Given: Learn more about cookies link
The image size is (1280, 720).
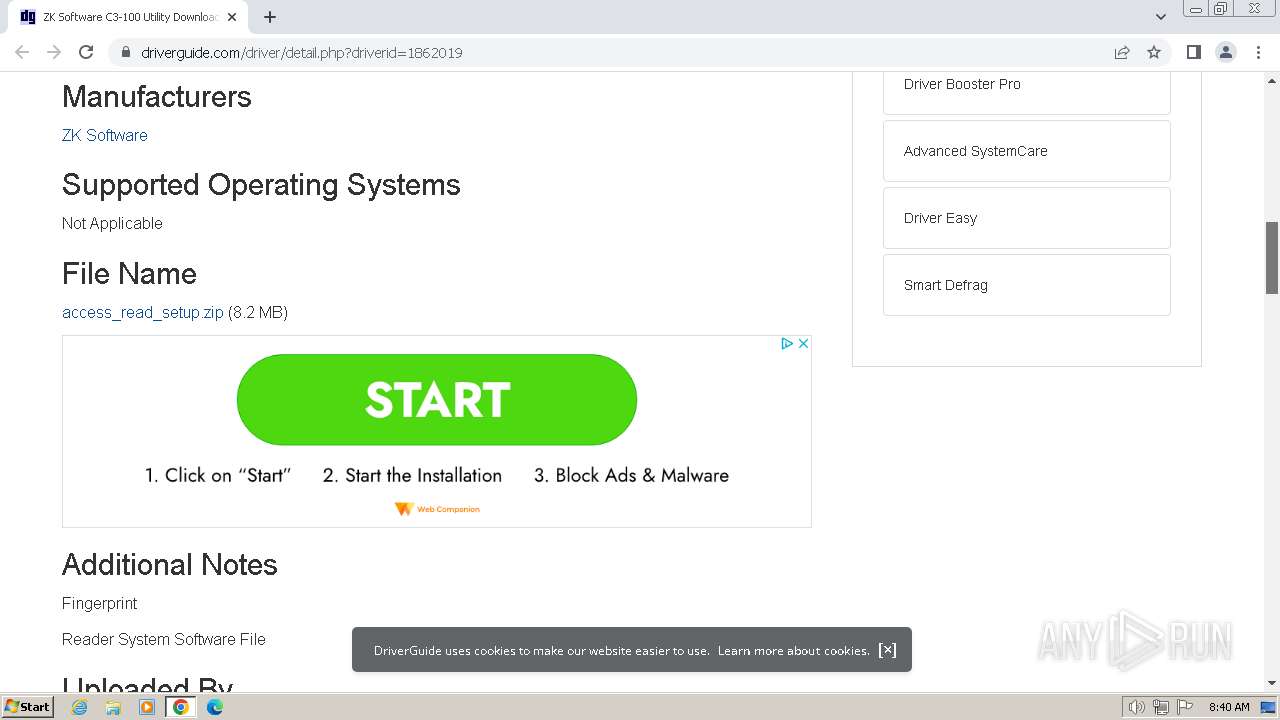Looking at the screenshot, I should (x=793, y=650).
